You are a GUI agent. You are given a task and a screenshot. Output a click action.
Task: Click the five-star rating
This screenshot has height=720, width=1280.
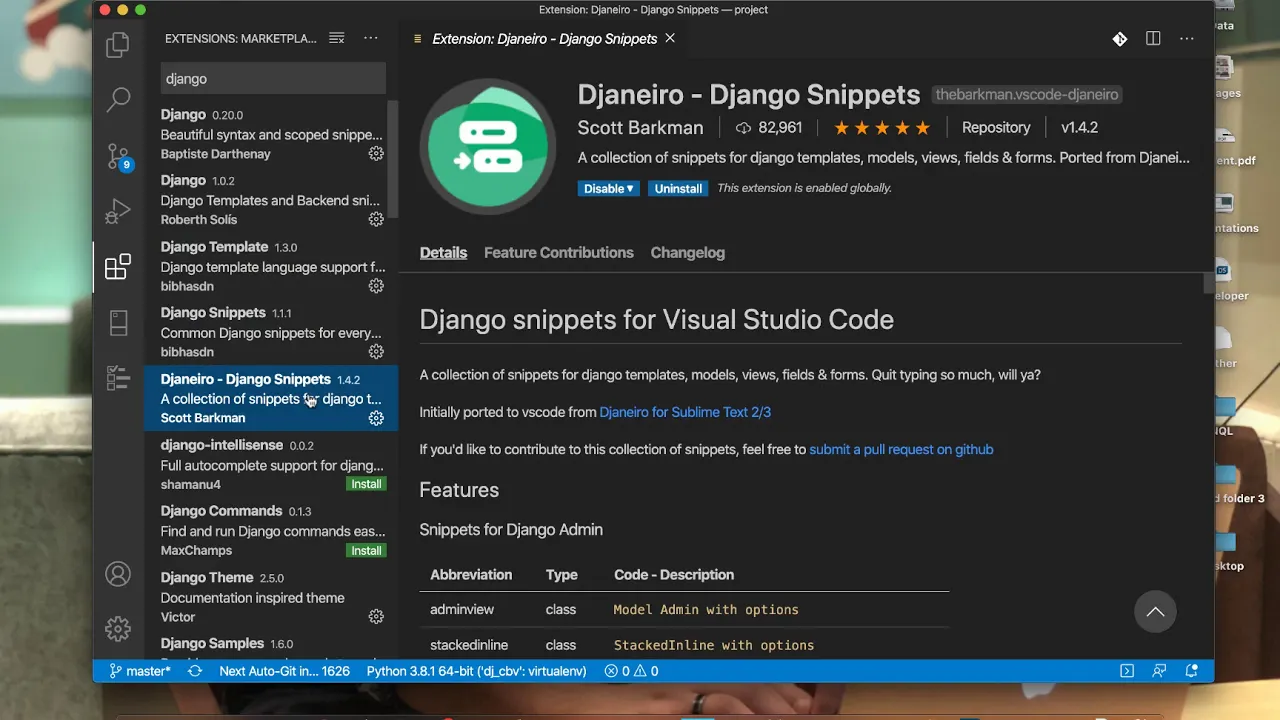(x=882, y=128)
